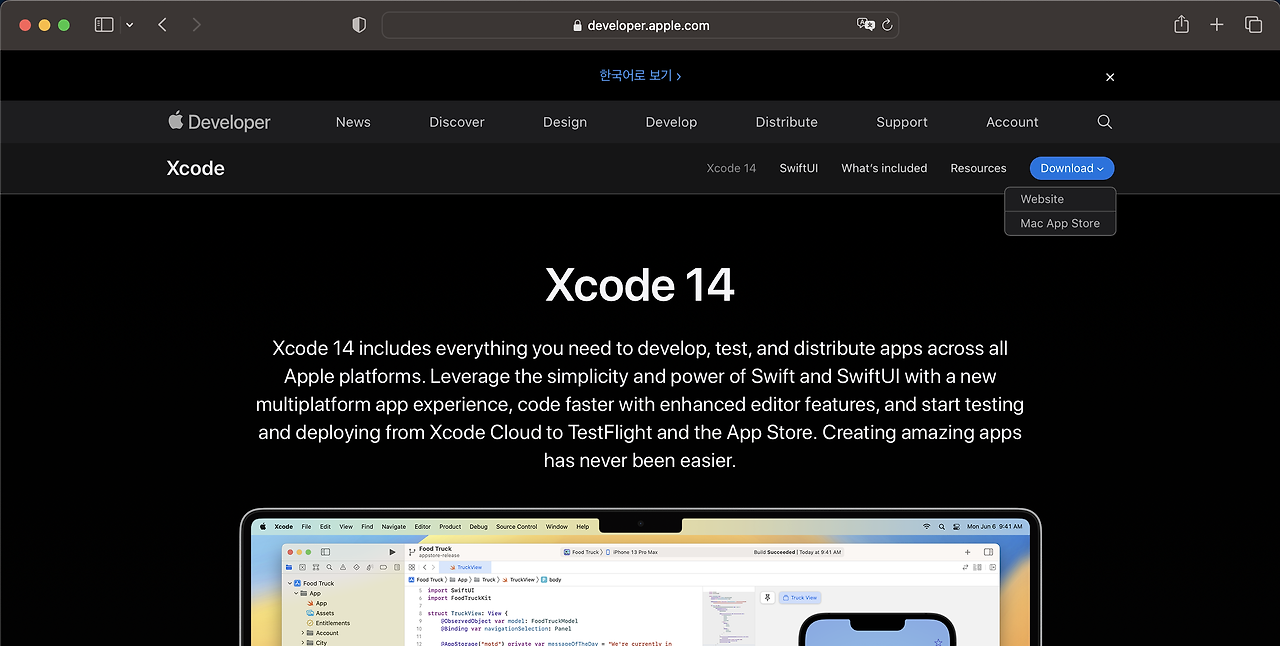Click Safari's privacy shield icon
1280x646 pixels.
[x=358, y=24]
